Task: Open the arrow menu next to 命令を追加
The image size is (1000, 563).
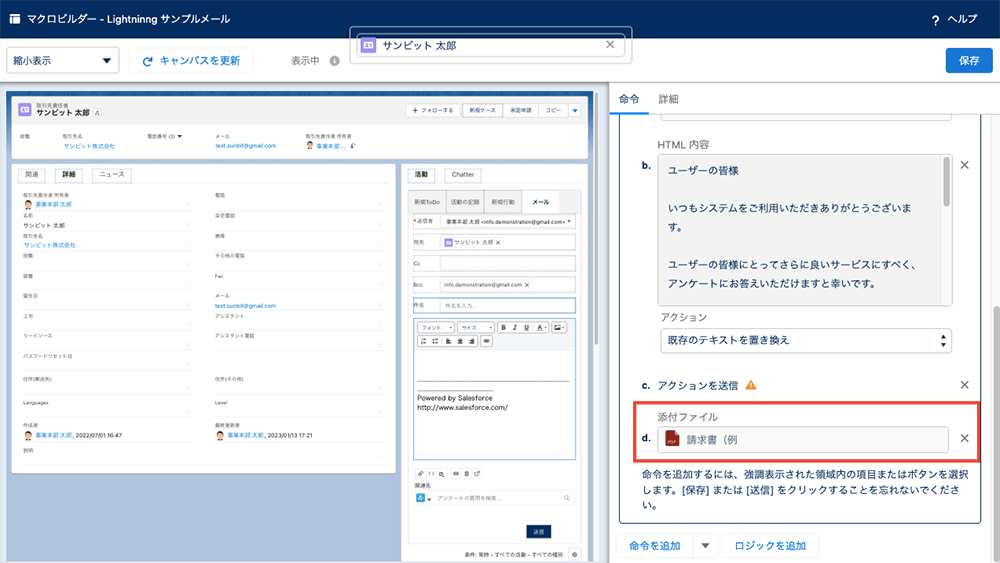Action: (x=705, y=546)
